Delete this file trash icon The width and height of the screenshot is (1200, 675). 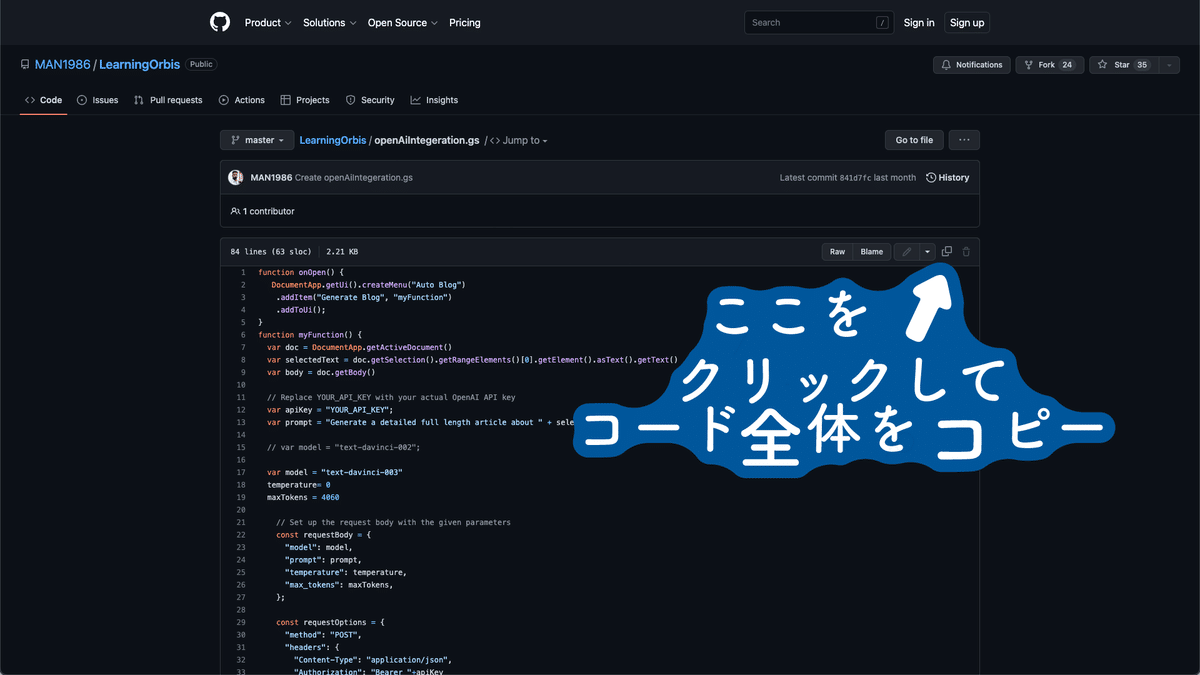[x=966, y=252]
